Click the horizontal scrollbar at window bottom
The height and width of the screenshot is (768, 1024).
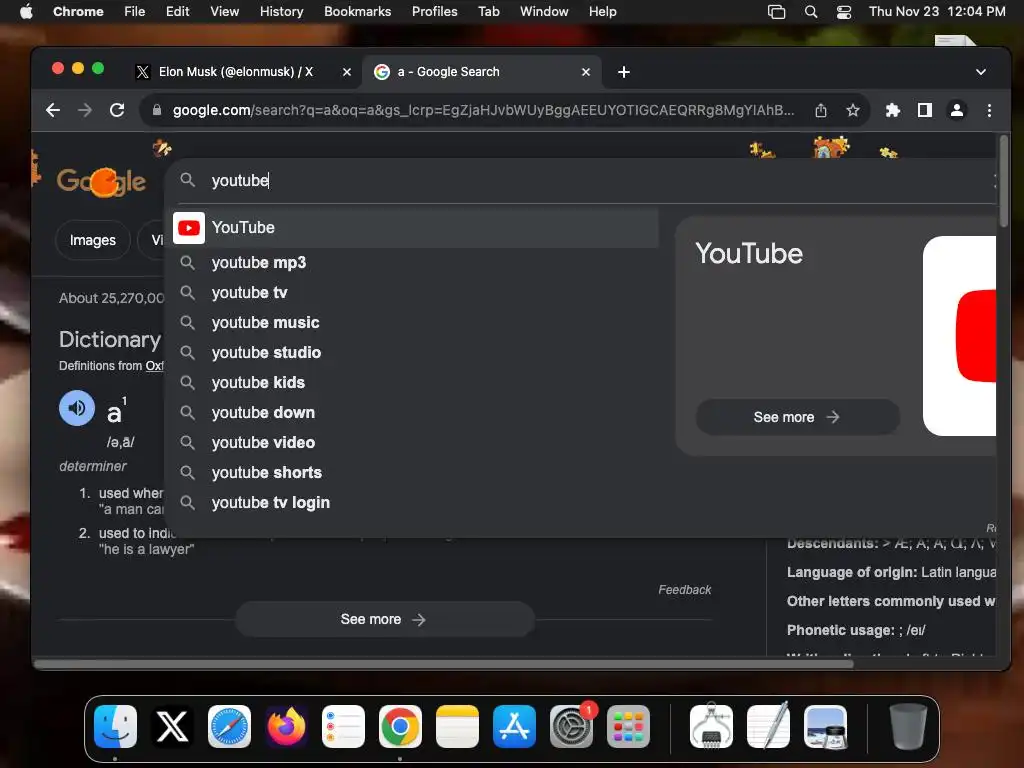pyautogui.click(x=444, y=664)
